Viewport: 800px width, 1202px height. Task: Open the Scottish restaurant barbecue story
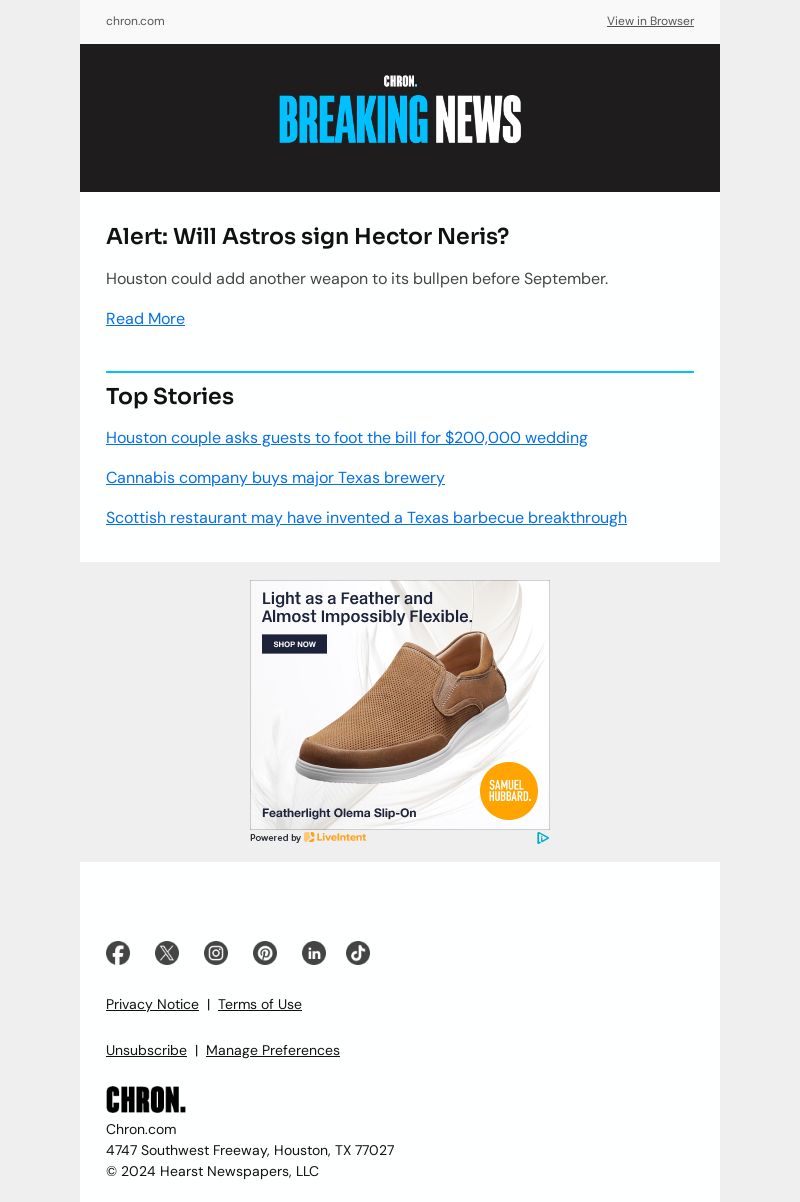pos(366,517)
